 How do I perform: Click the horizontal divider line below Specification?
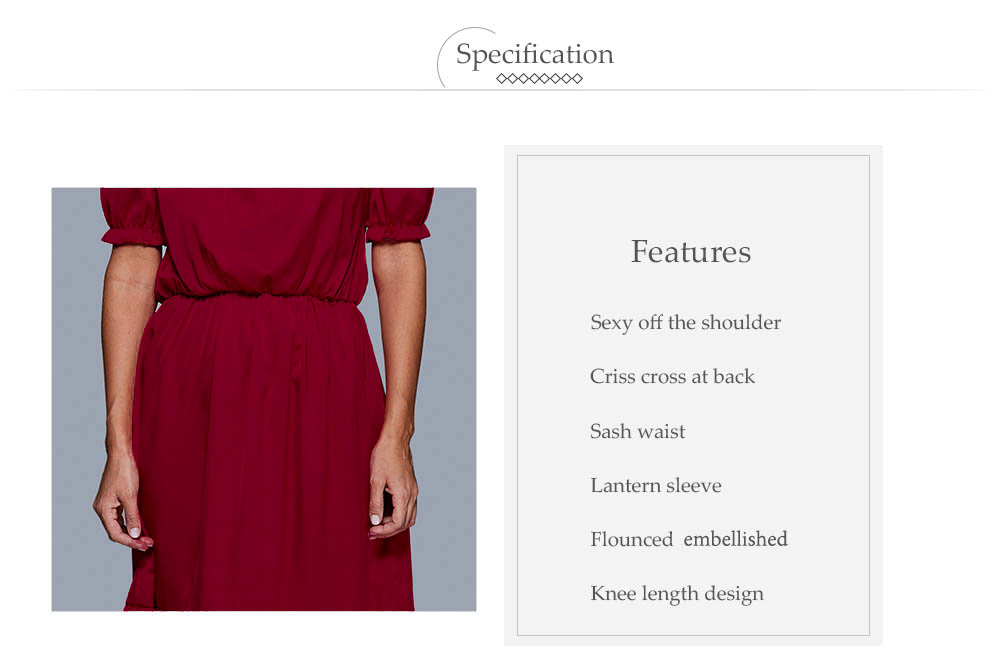pos(500,90)
